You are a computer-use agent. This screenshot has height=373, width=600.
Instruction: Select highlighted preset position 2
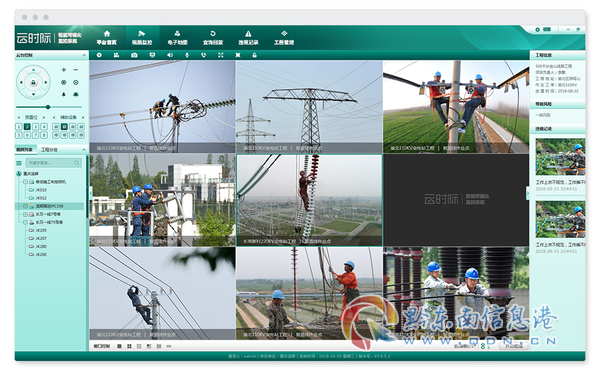27,127
